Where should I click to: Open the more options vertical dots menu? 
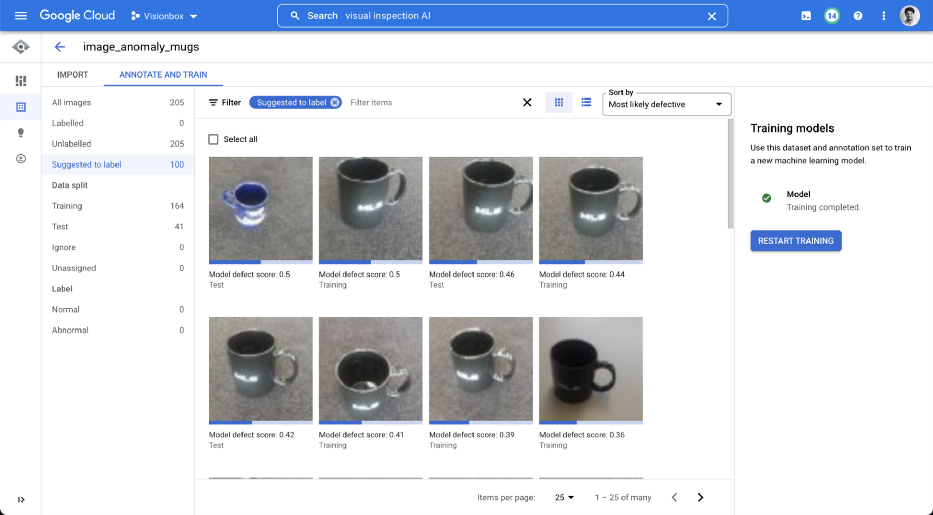883,16
